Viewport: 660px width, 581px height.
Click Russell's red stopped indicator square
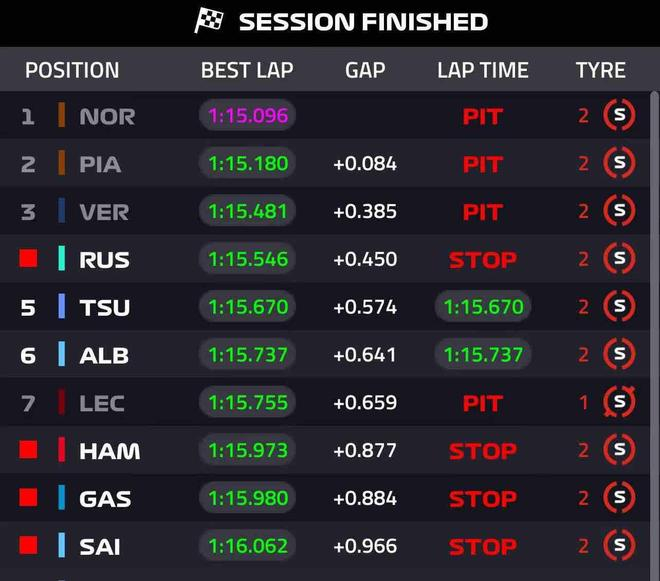pos(28,259)
